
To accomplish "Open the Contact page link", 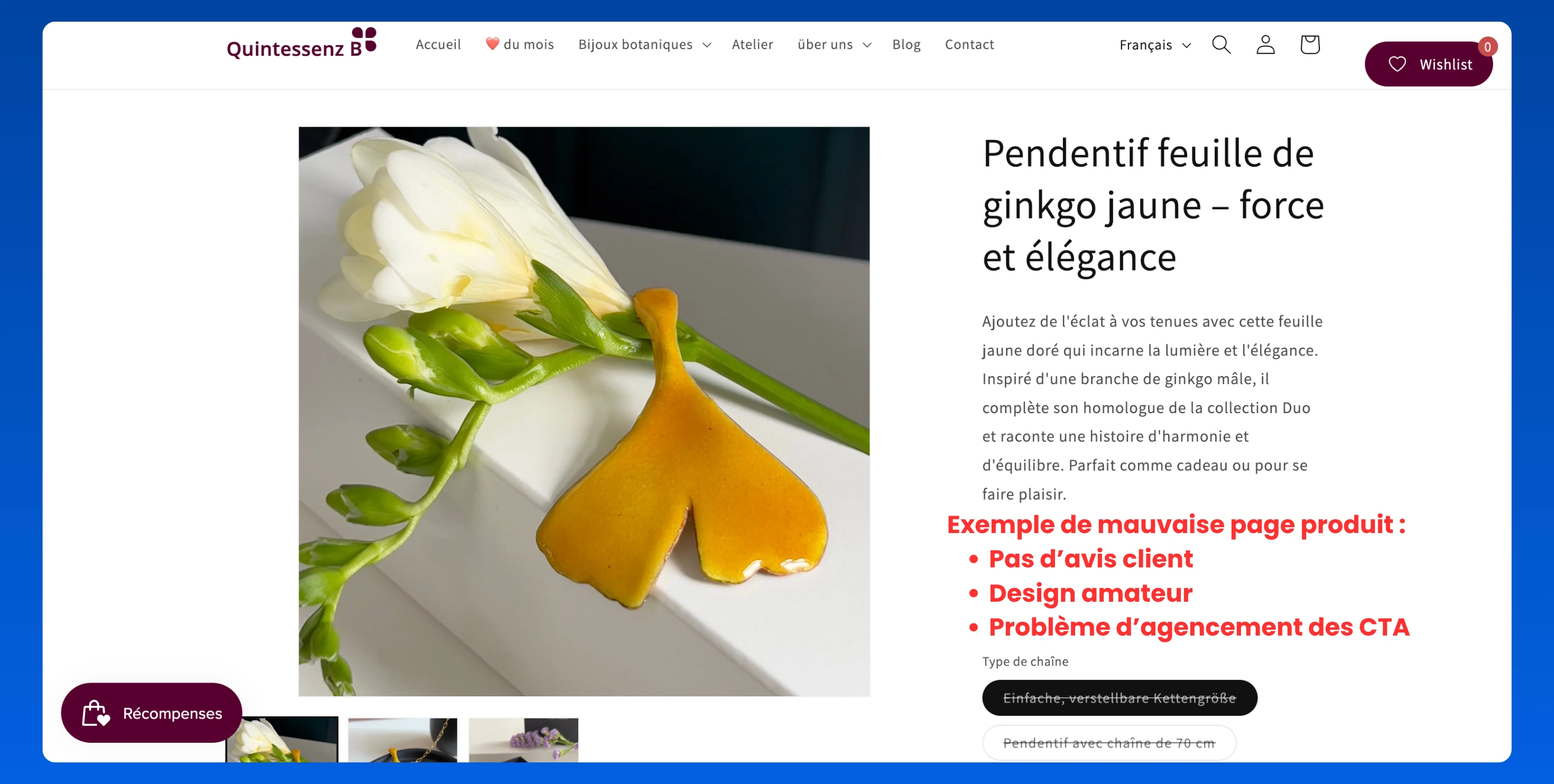I will click(x=969, y=44).
